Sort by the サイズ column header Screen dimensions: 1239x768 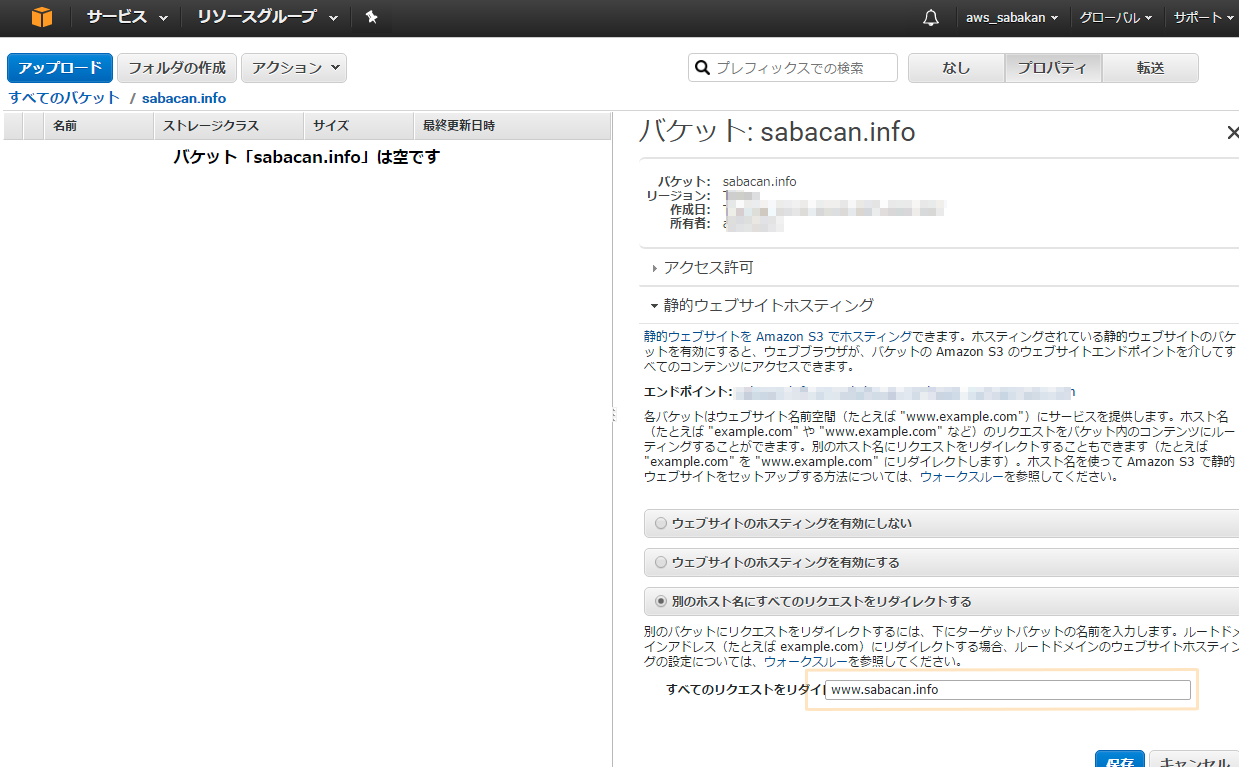pos(358,126)
